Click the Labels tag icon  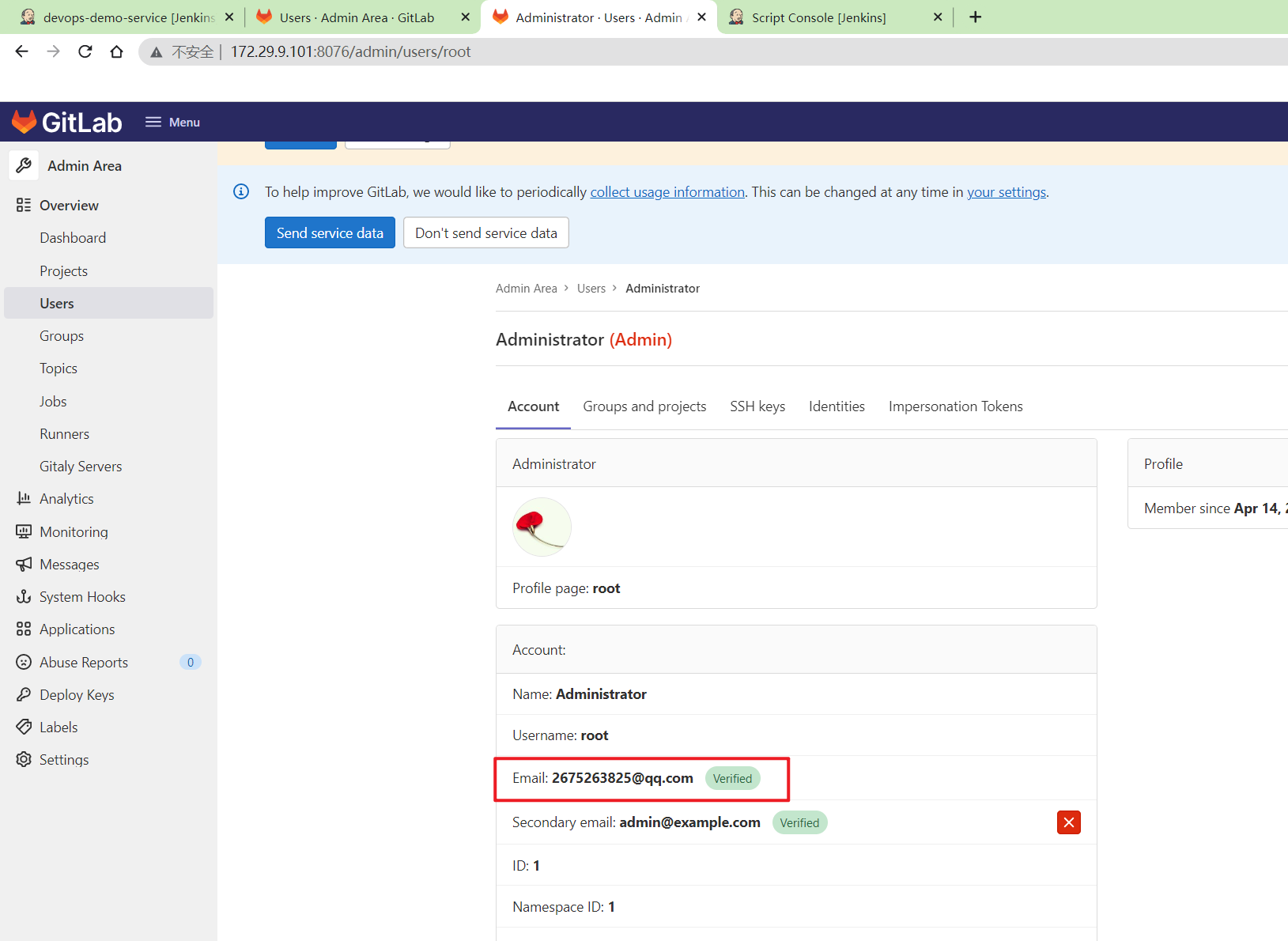click(24, 727)
